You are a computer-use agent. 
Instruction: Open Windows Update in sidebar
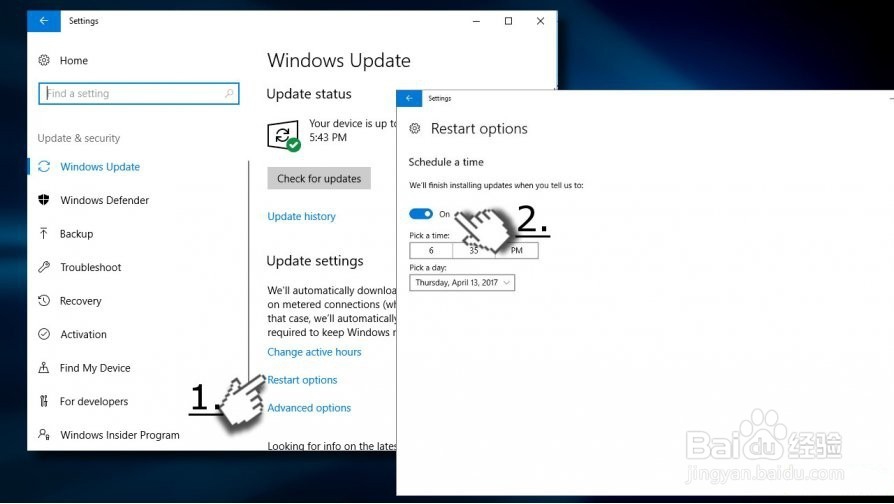point(100,166)
